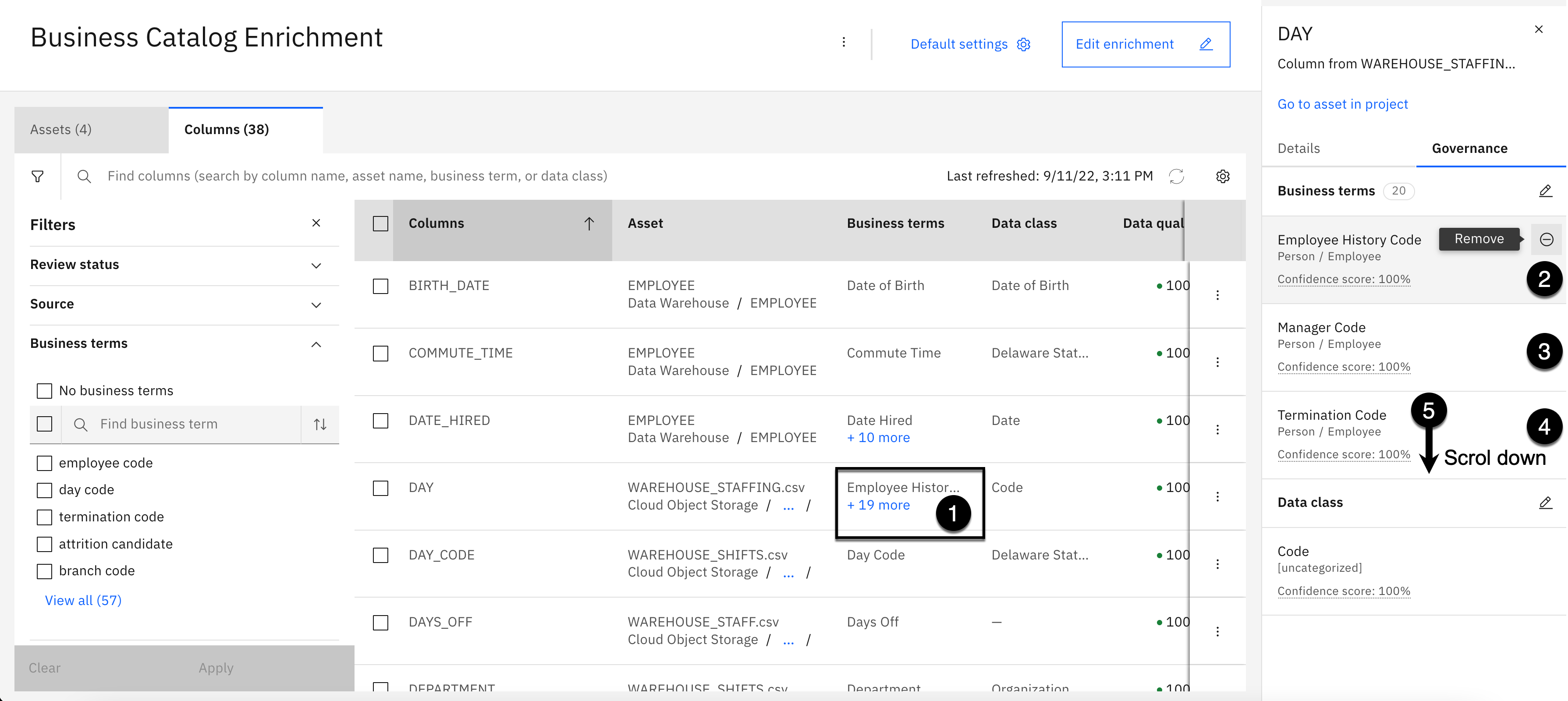Remove the Employee History Code term

point(1546,239)
